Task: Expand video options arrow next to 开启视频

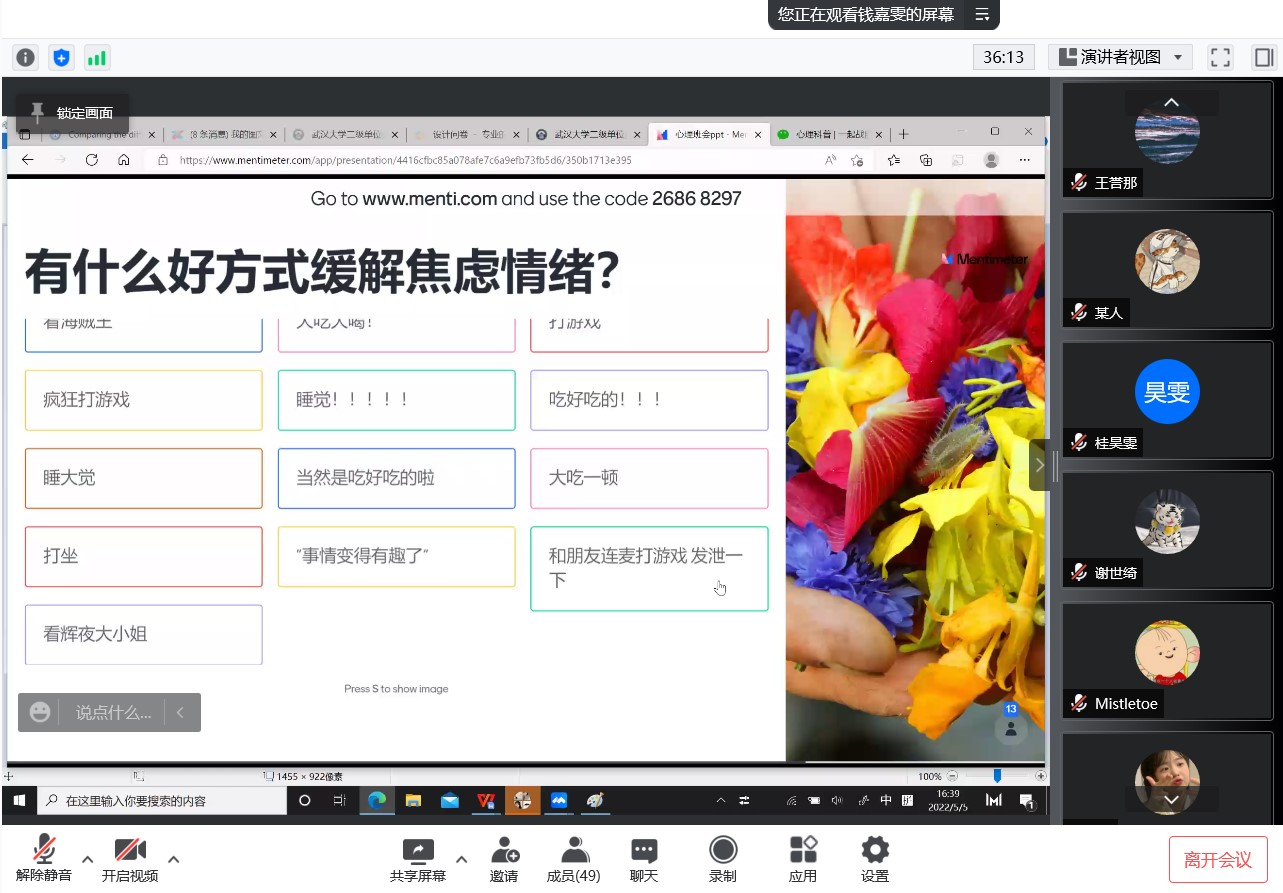Action: click(173, 859)
